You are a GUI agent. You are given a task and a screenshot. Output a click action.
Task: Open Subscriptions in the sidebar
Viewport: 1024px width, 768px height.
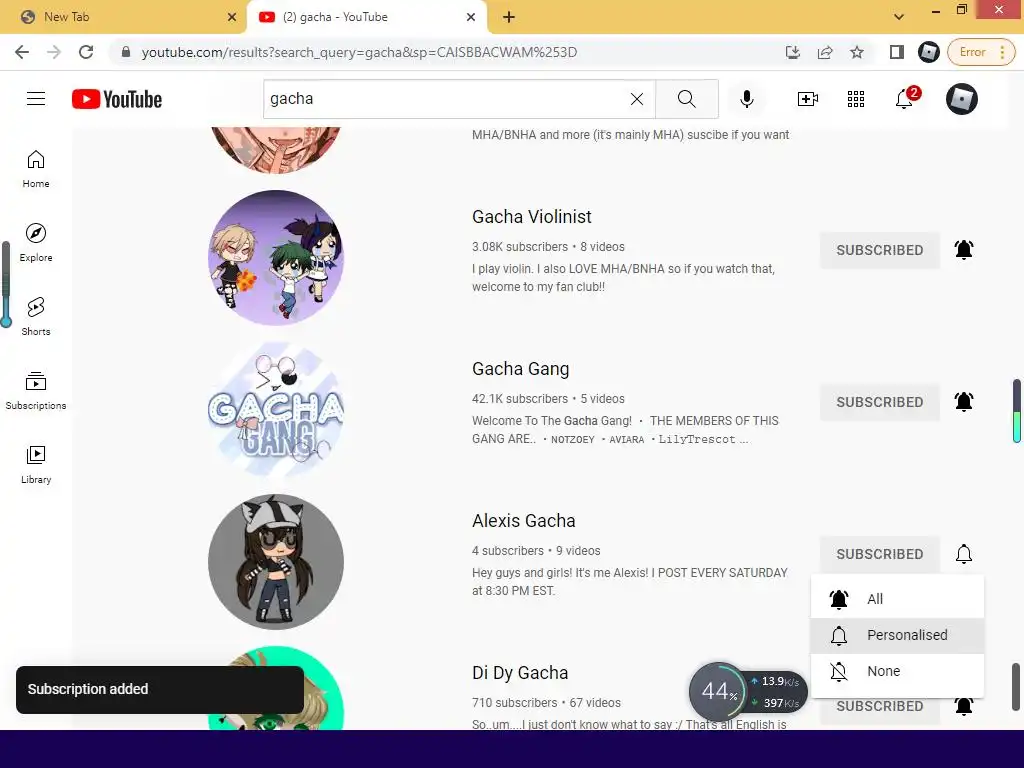pos(36,391)
